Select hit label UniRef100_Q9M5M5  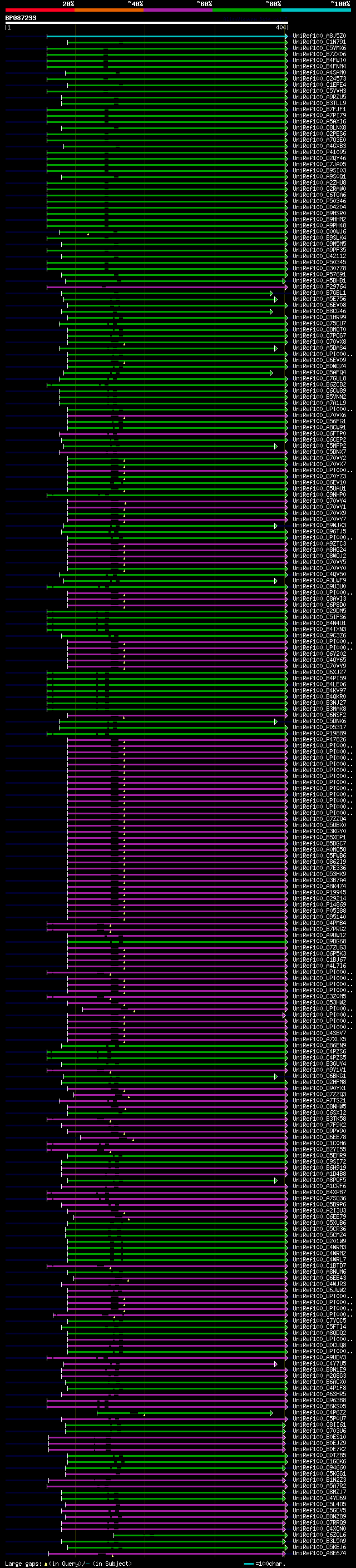[x=319, y=244]
